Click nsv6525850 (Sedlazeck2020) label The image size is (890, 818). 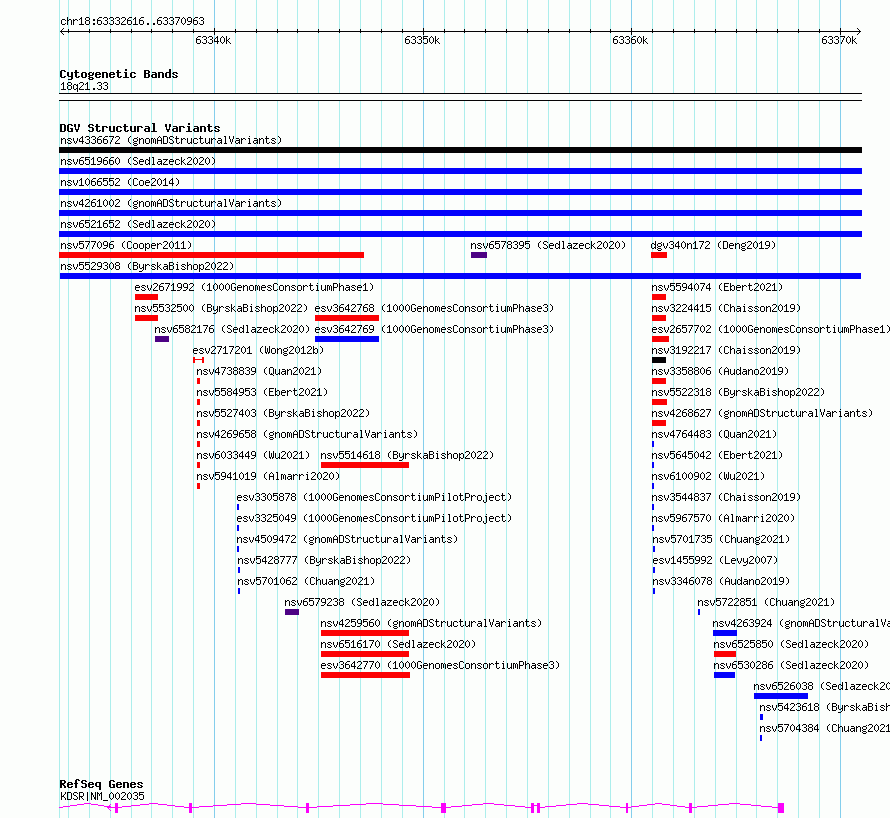click(791, 644)
